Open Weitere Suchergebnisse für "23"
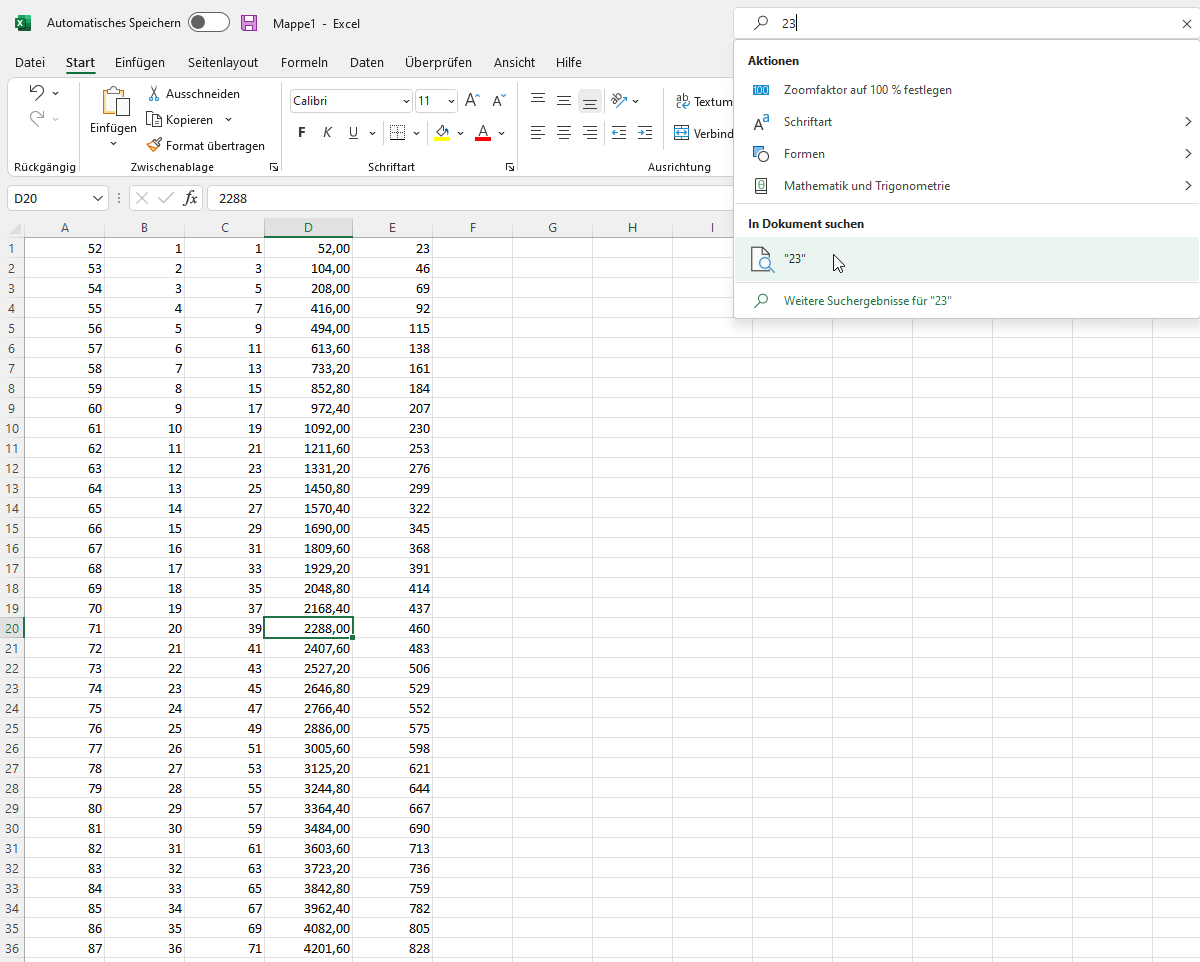 pos(867,300)
